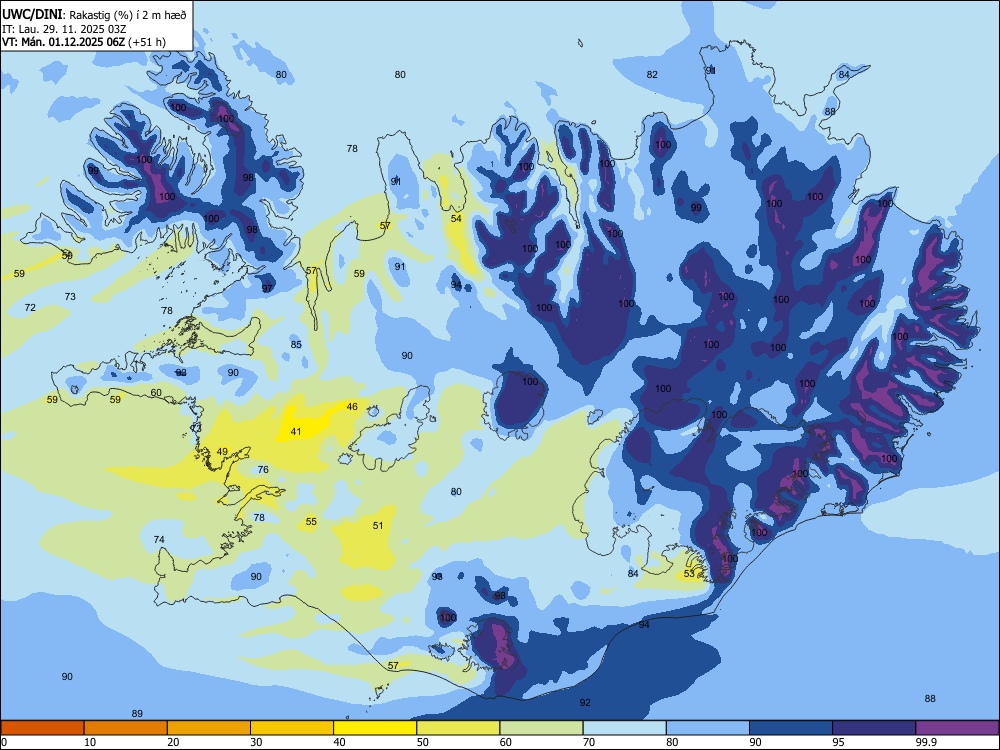
Task: Select the offshore value 72 in the west
Action: click(30, 307)
